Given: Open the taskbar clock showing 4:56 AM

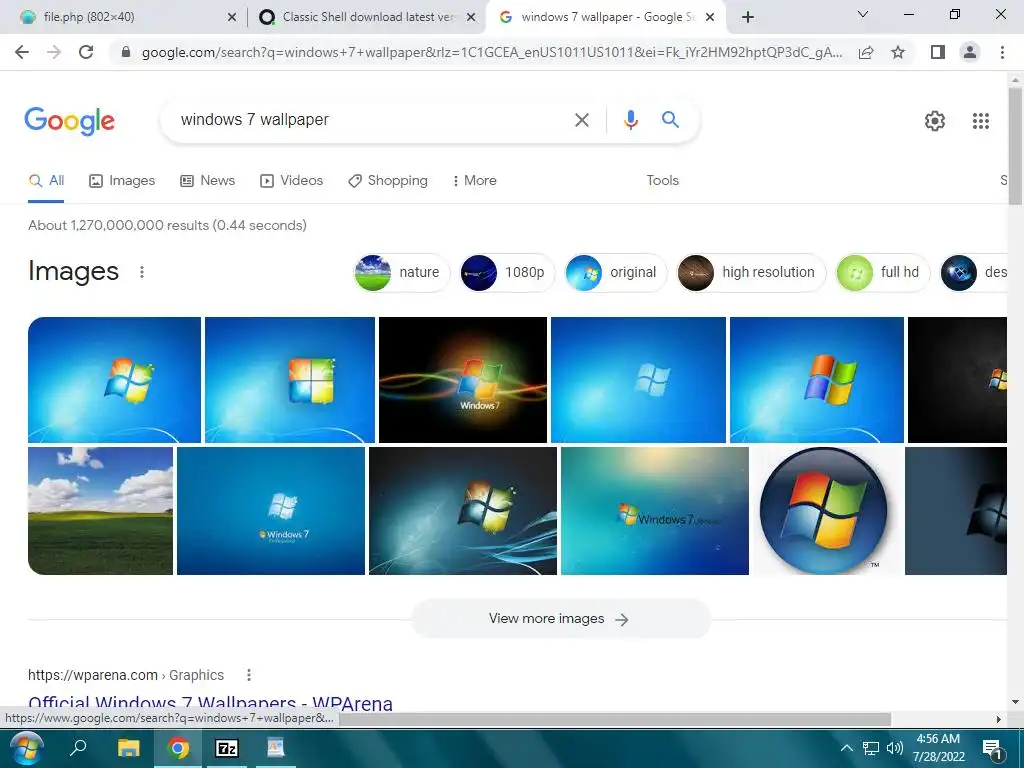Looking at the screenshot, I should point(938,748).
